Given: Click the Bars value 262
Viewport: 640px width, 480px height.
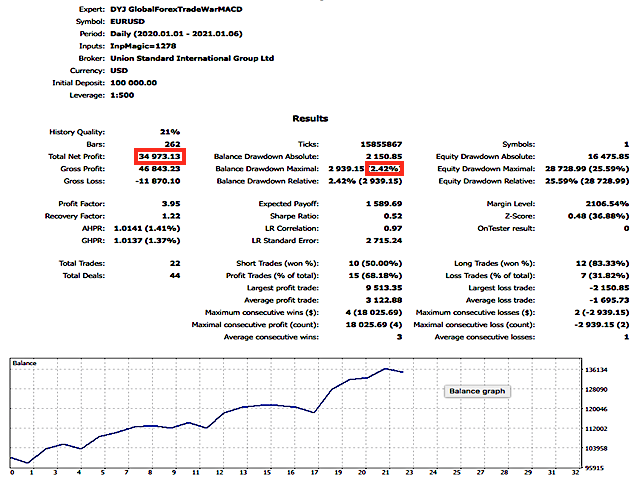Looking at the screenshot, I should (x=172, y=144).
